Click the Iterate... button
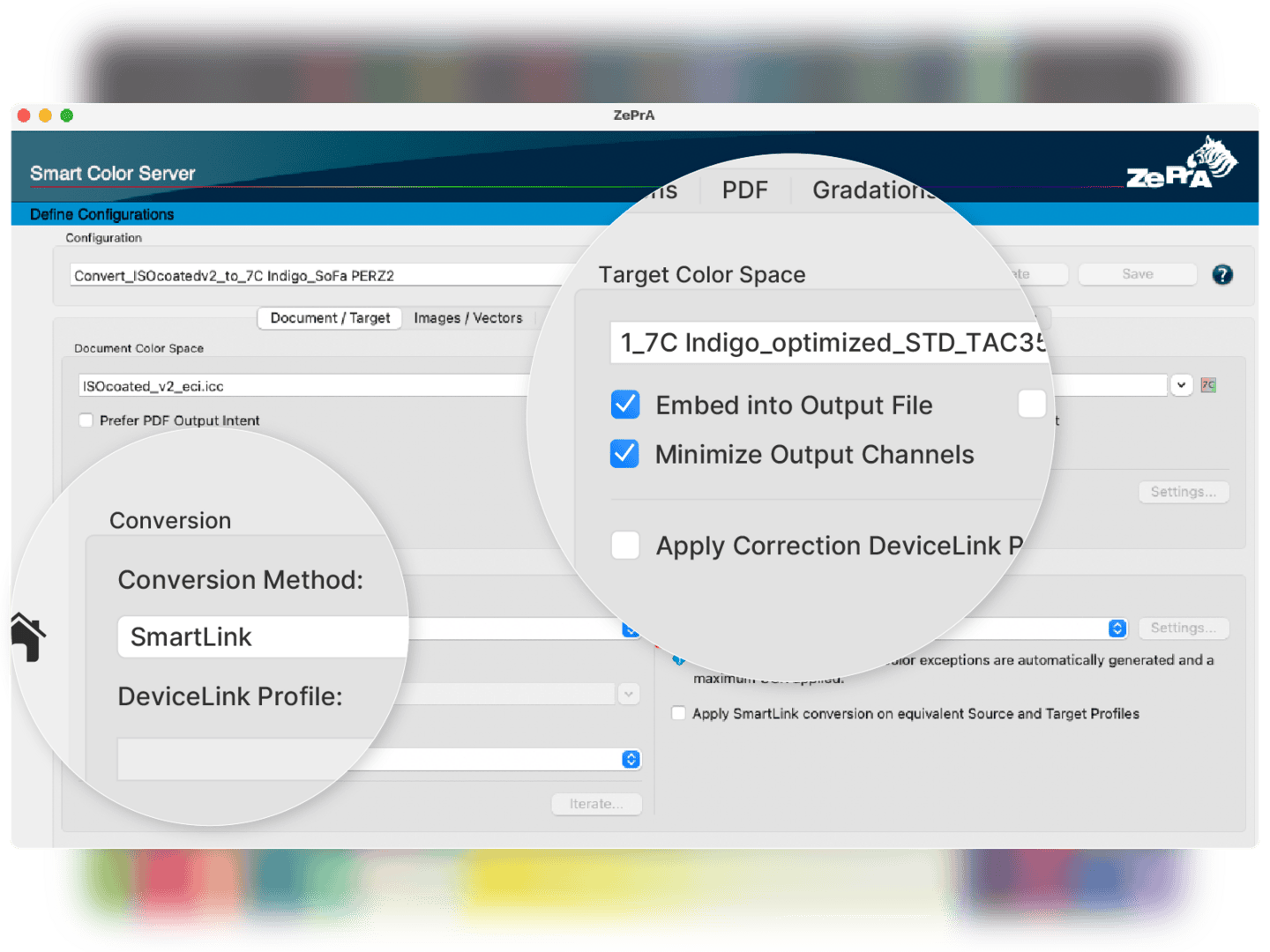Image resolution: width=1270 pixels, height=952 pixels. 596,804
